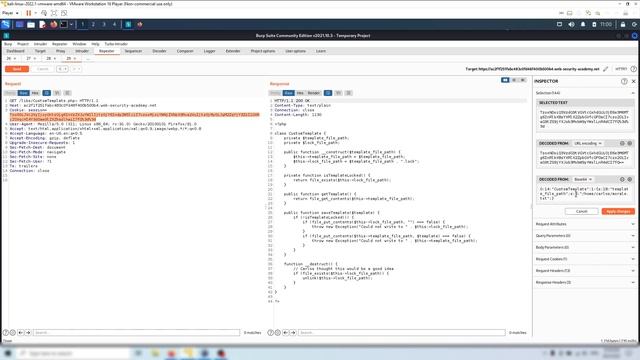This screenshot has width=640, height=360.
Task: Switch to the Proxy tab
Action: 60,51
